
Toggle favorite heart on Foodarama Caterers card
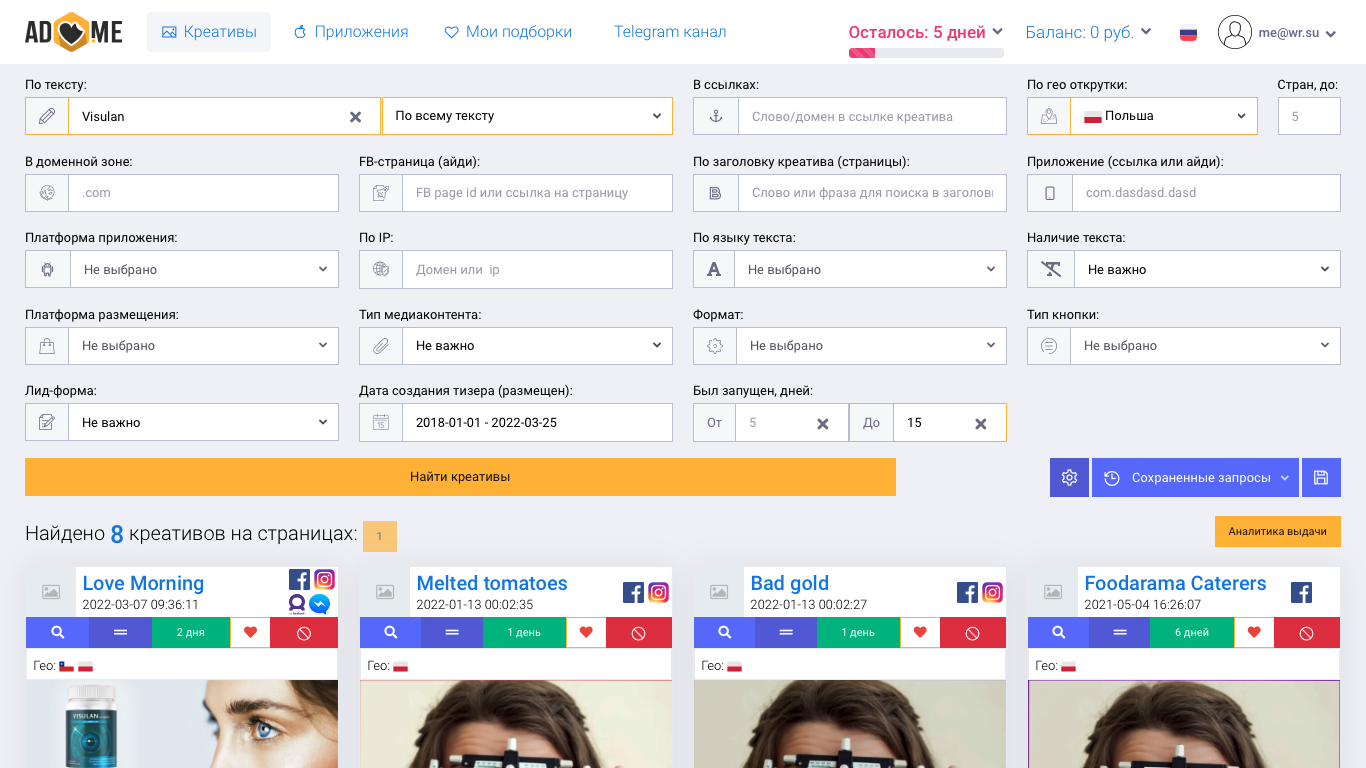tap(1254, 632)
